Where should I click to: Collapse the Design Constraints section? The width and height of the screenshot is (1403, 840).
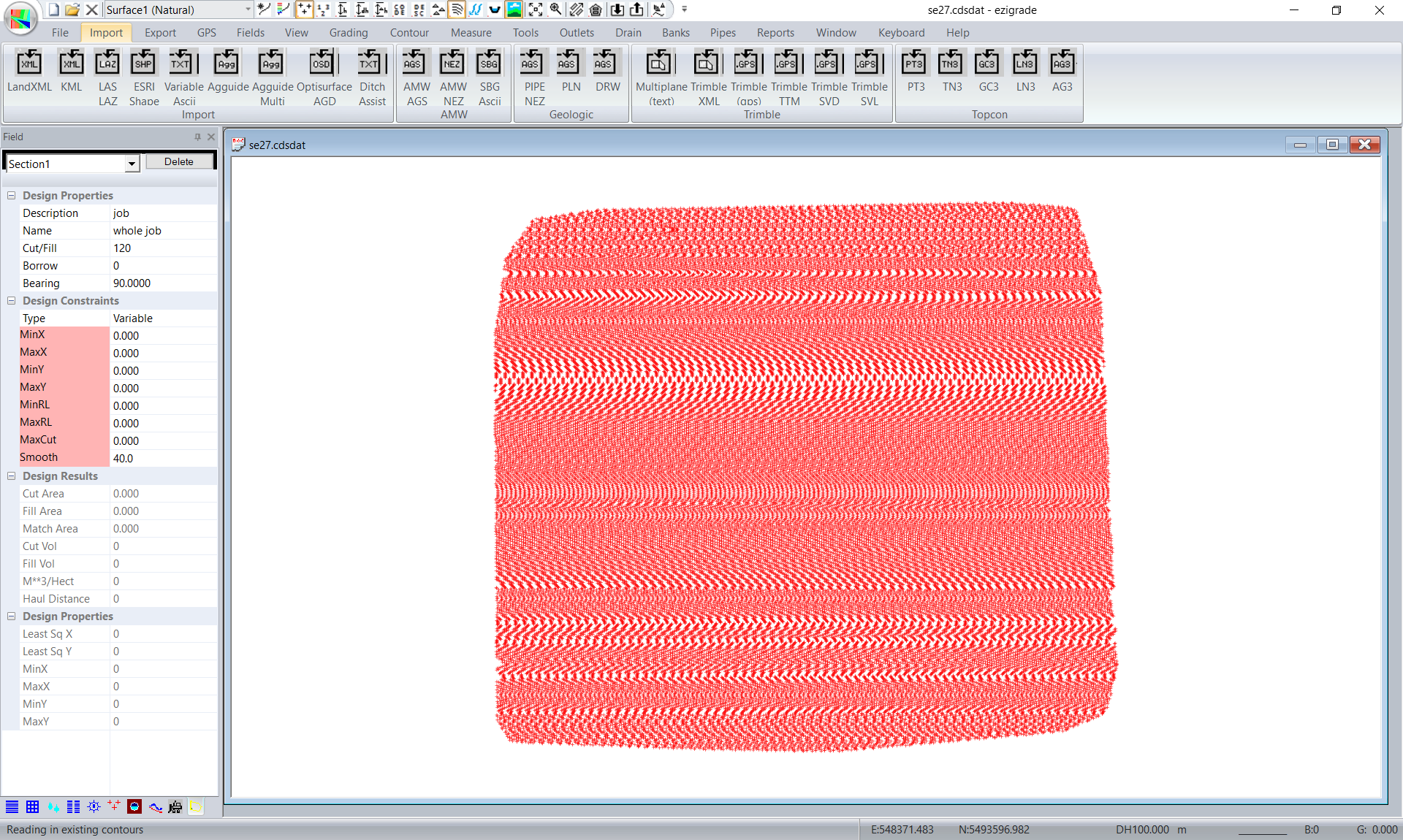point(12,301)
